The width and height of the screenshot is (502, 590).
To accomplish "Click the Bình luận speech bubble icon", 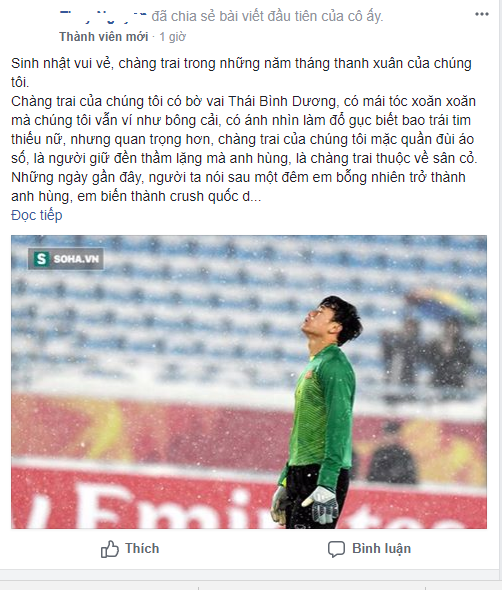I will [336, 549].
